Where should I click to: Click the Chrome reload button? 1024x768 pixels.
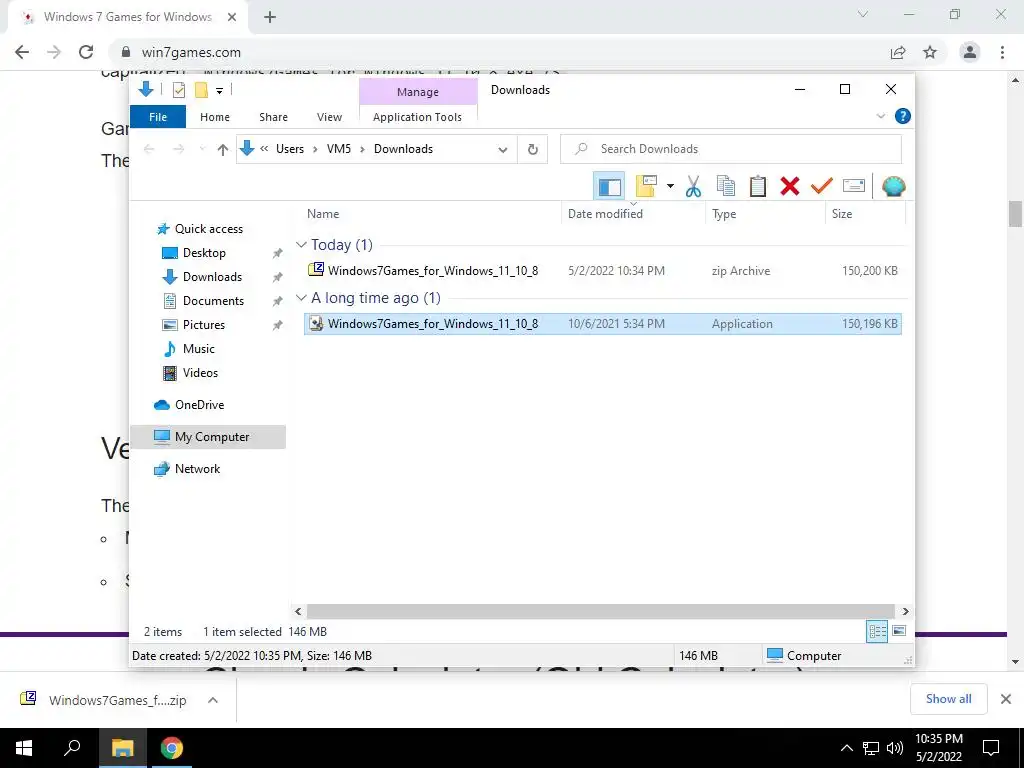point(86,52)
